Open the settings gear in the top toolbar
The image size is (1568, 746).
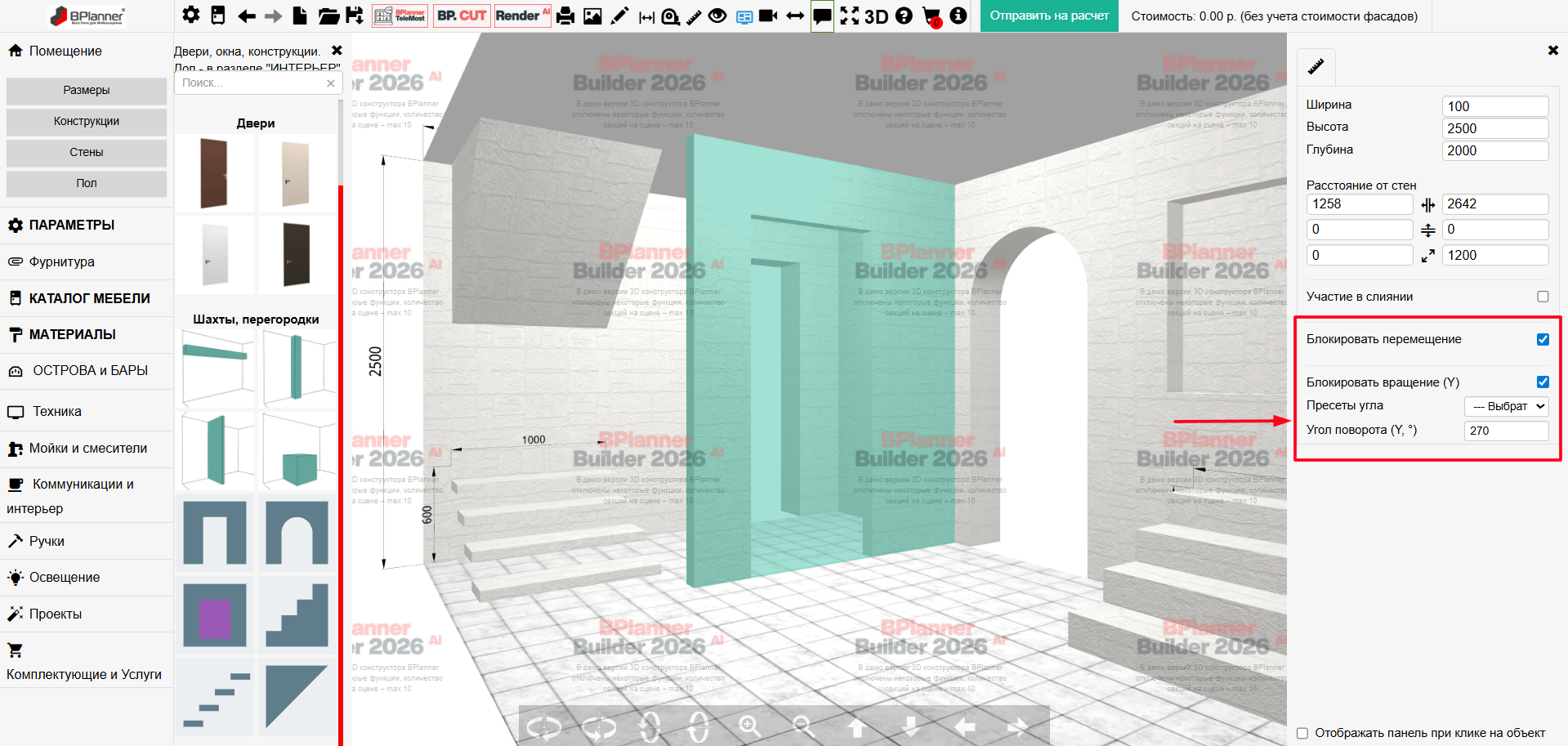[190, 15]
